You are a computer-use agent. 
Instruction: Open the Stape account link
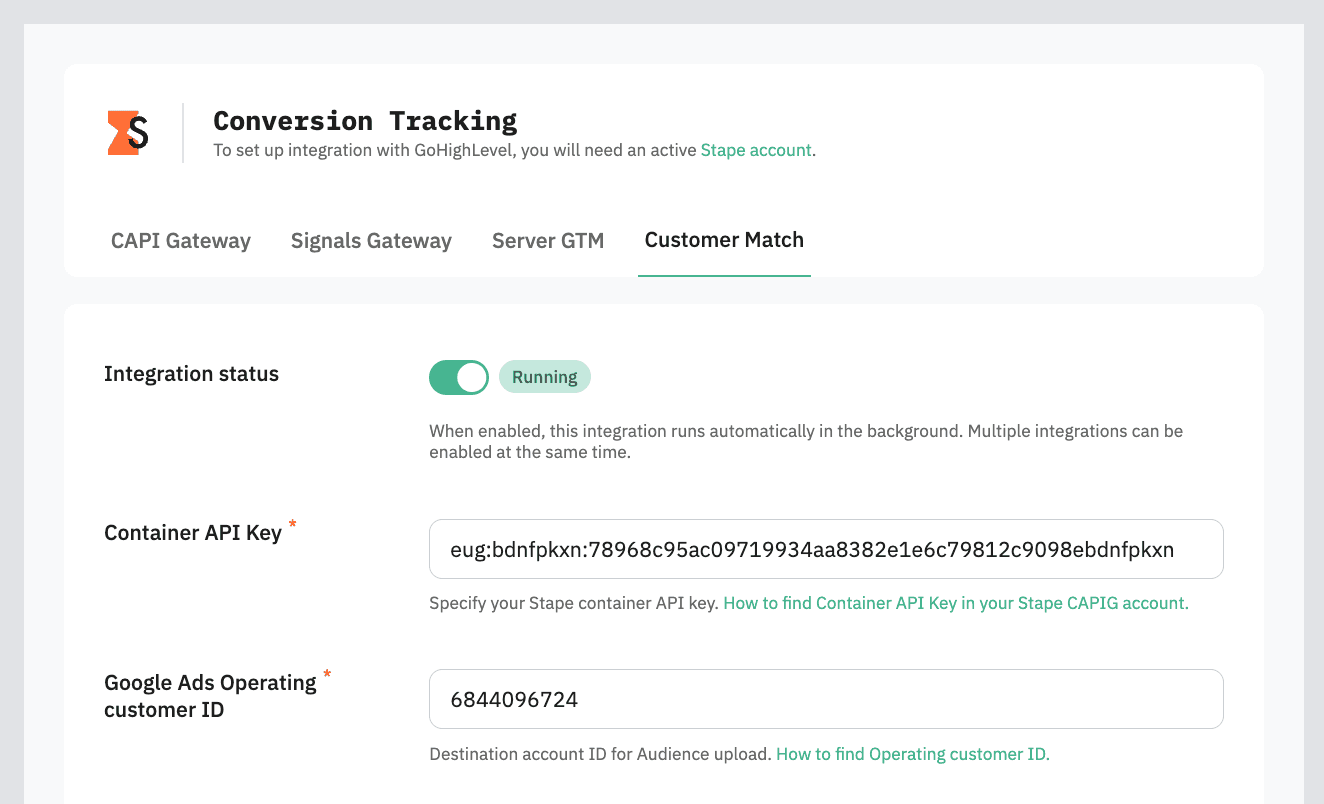755,149
